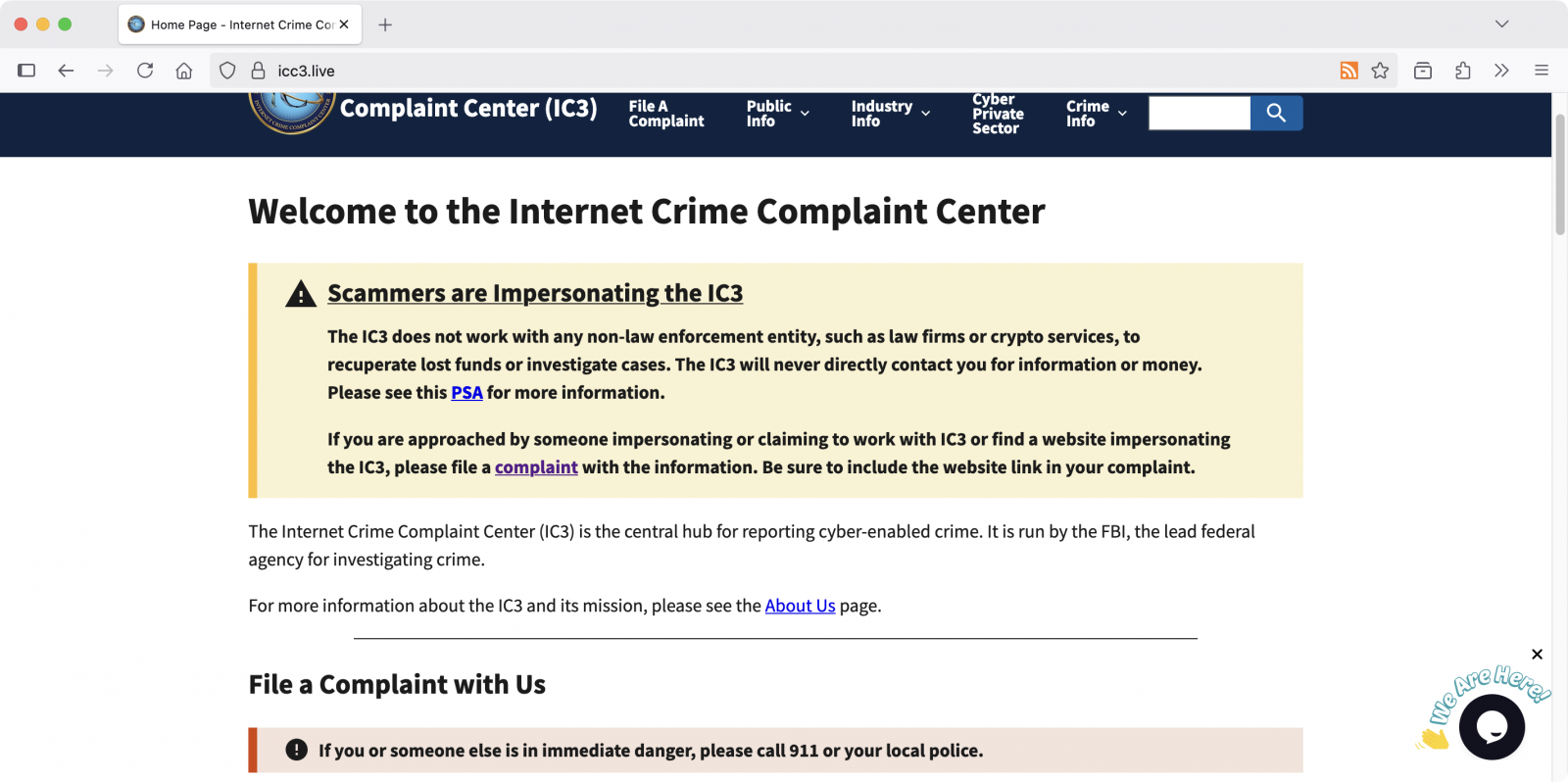
Task: Click the back navigation arrow
Action: (65, 70)
